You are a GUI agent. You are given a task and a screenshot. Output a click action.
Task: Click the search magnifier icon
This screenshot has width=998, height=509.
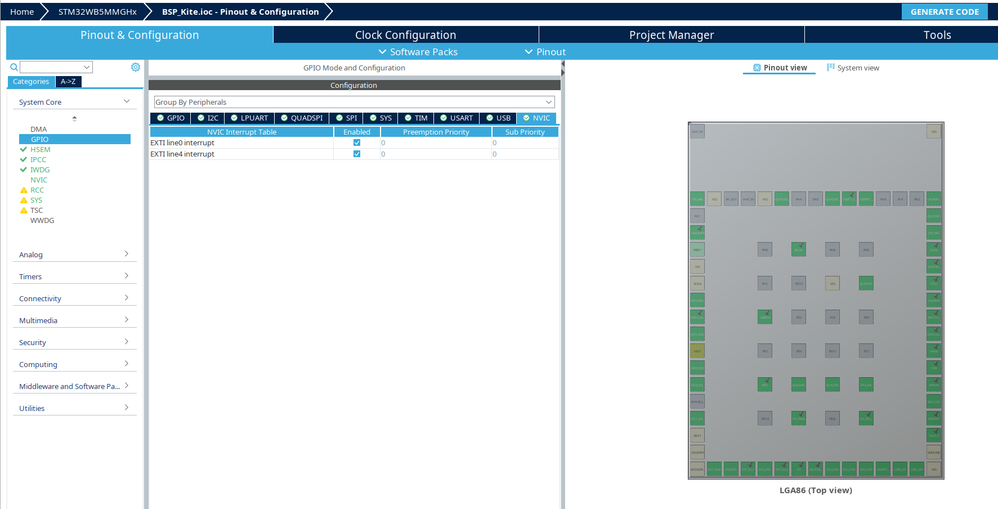pyautogui.click(x=14, y=67)
